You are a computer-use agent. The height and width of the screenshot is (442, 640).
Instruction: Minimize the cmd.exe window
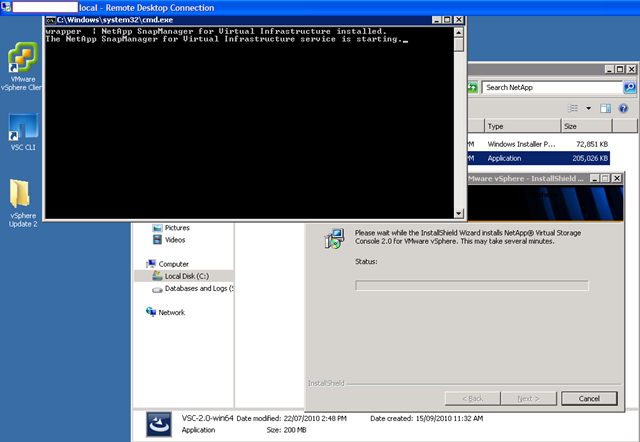pos(437,20)
